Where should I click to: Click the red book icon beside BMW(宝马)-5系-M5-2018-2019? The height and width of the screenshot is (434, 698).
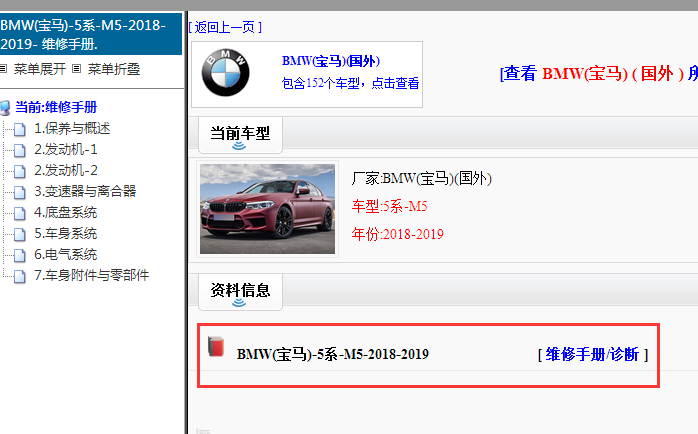tap(216, 347)
